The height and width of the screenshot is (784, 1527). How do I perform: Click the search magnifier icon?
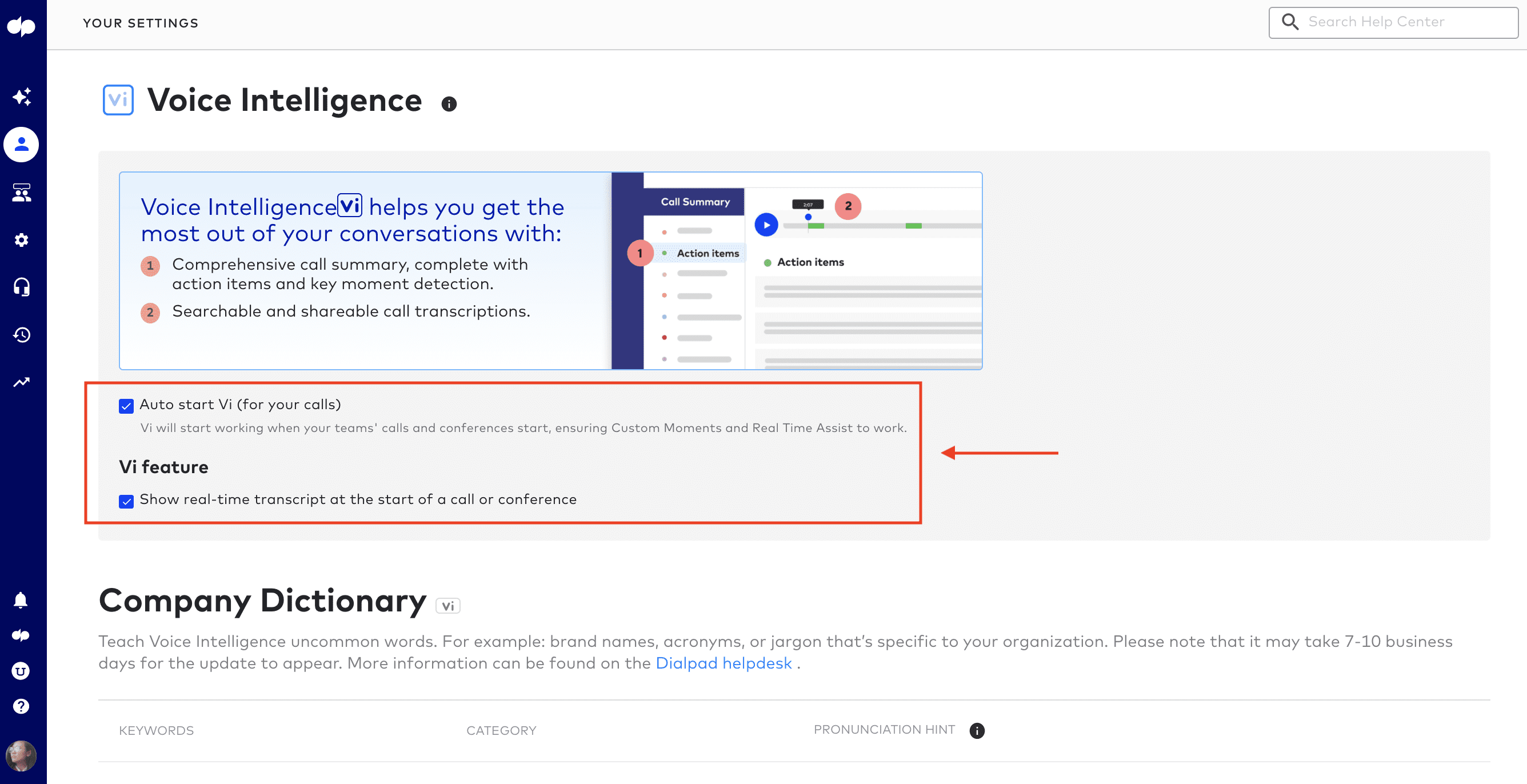(1290, 22)
